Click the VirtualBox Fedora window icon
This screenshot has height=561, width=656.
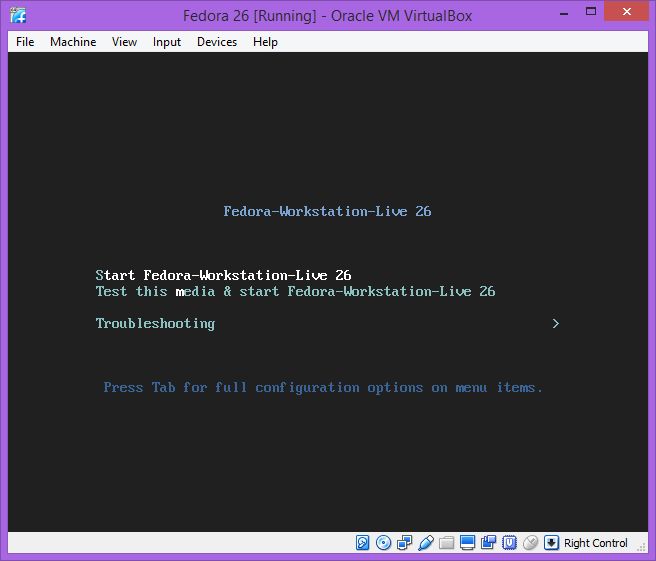[18, 15]
